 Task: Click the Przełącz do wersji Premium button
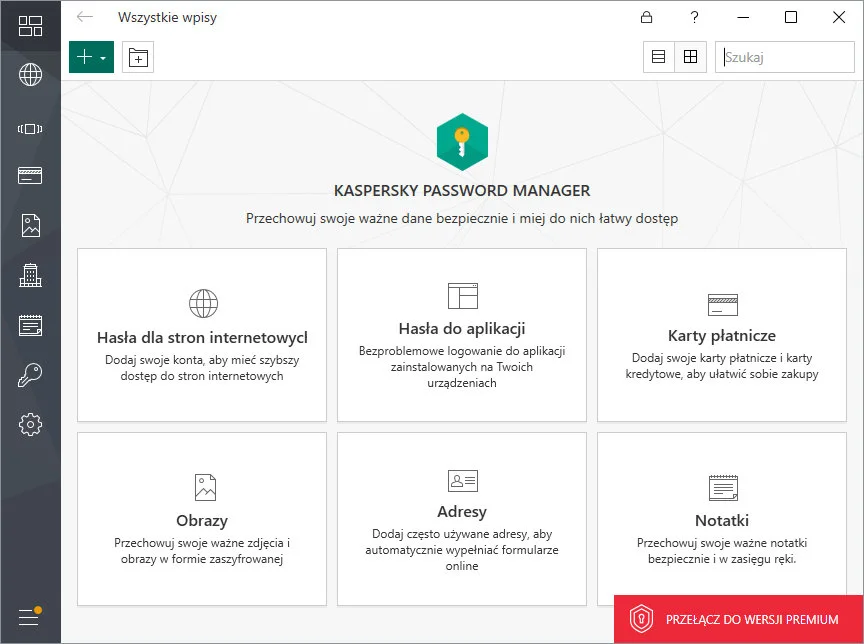(738, 620)
